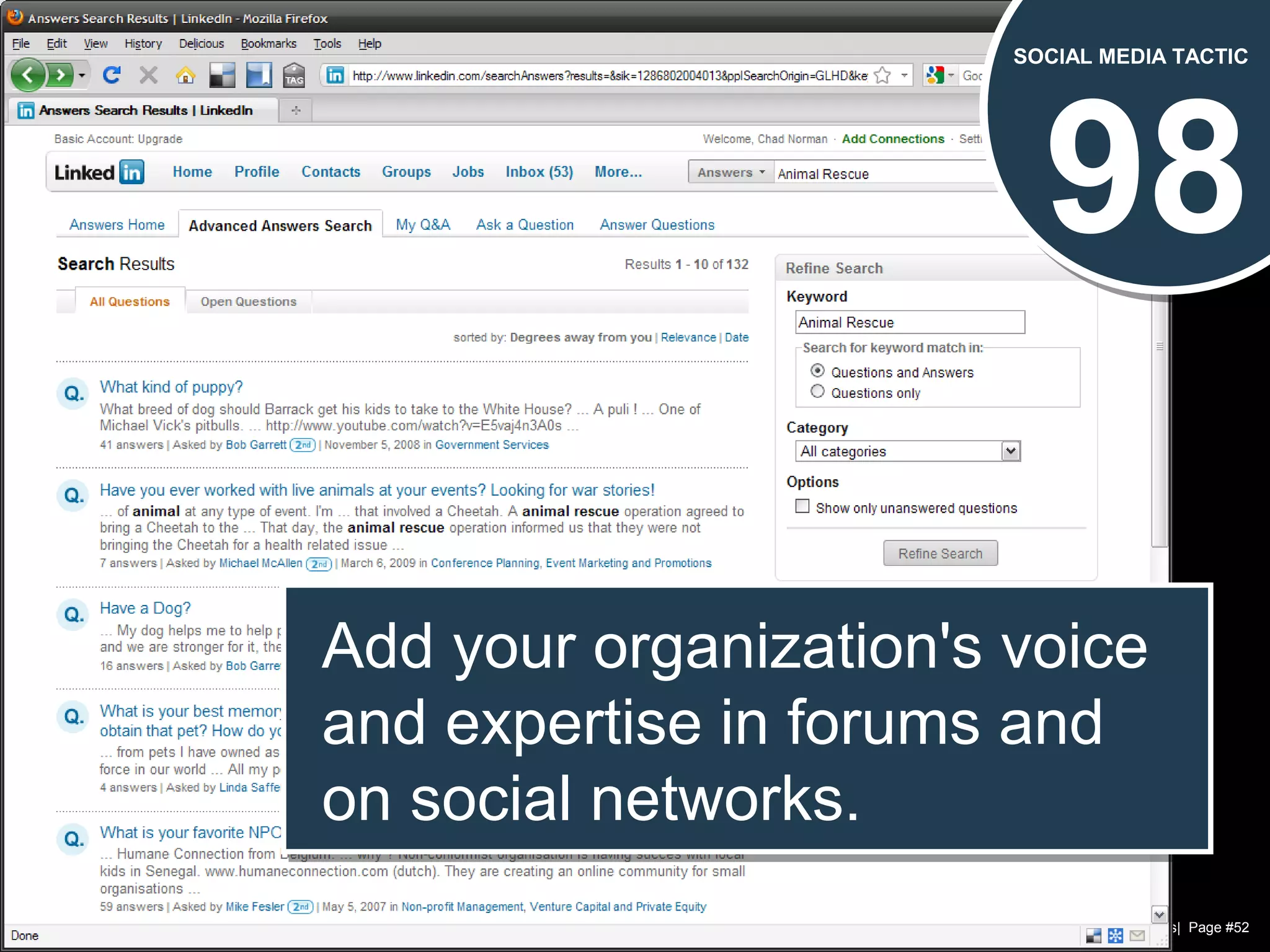Sort results by Relevance

[x=688, y=337]
